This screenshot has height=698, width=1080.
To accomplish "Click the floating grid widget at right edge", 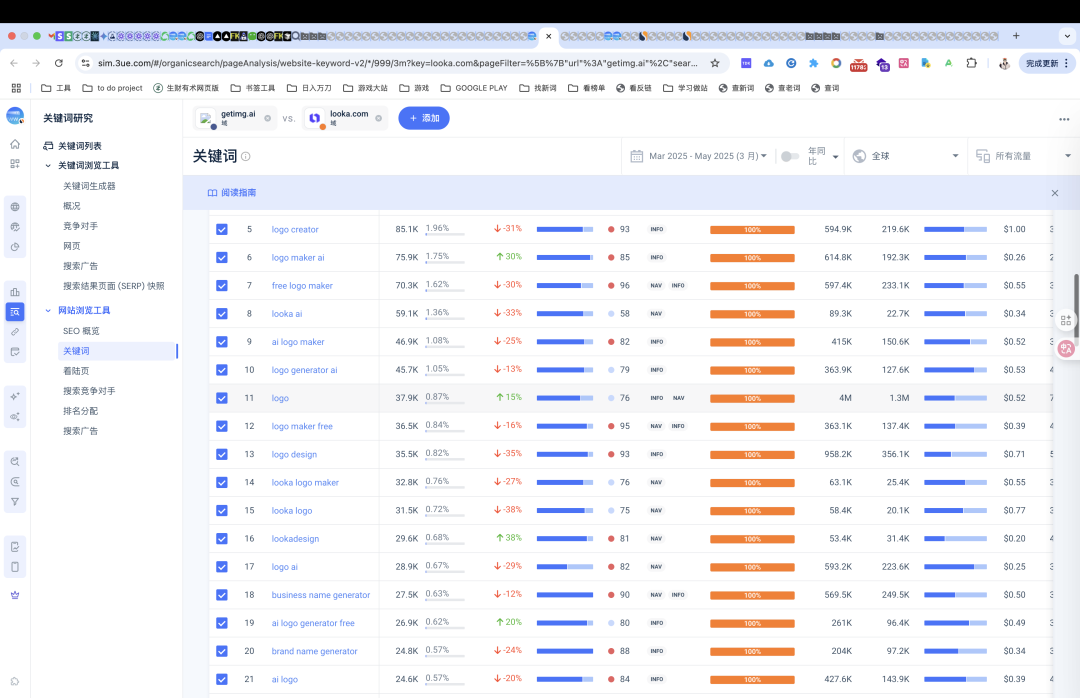I will [1066, 320].
